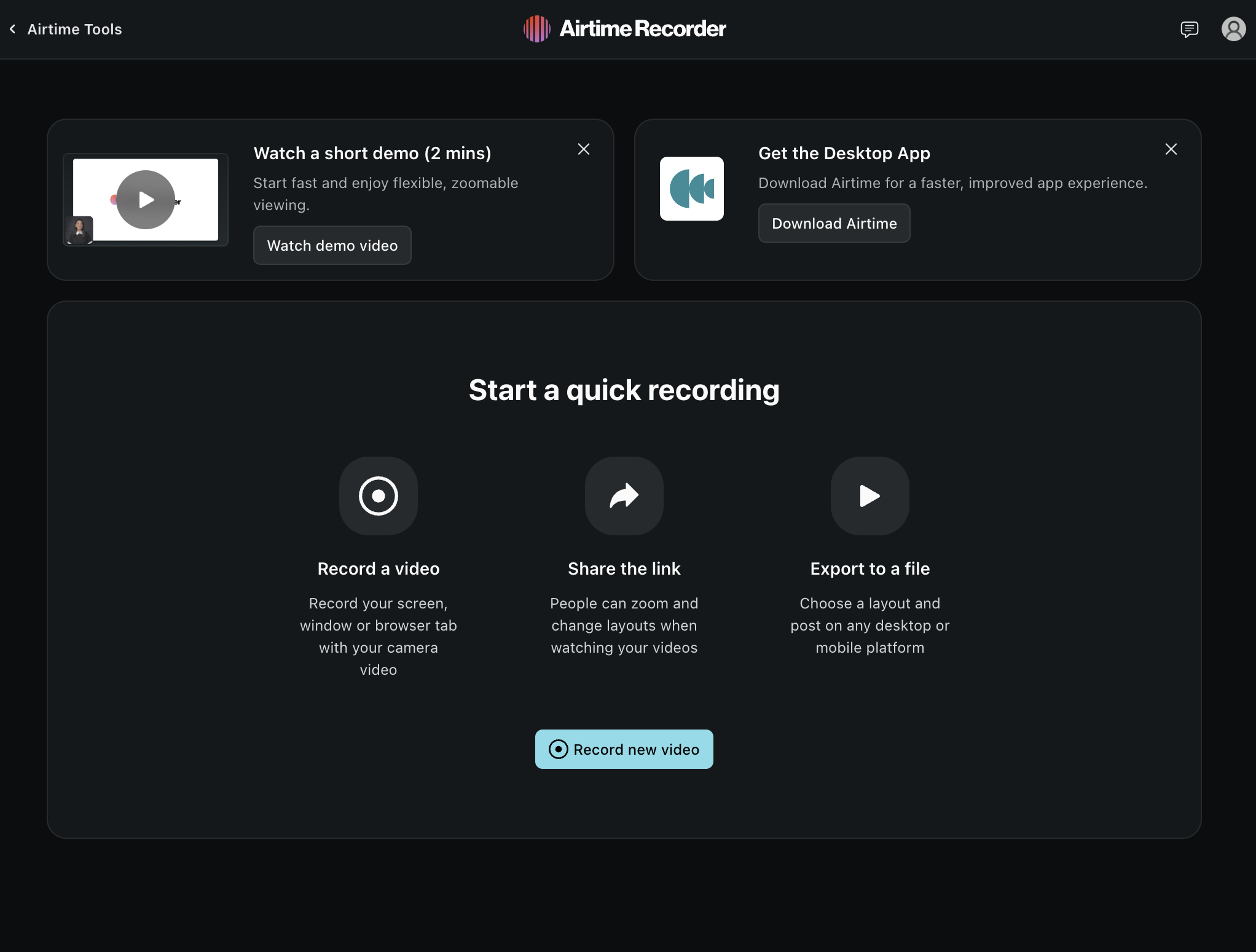Start recording with Record new video

[624, 749]
